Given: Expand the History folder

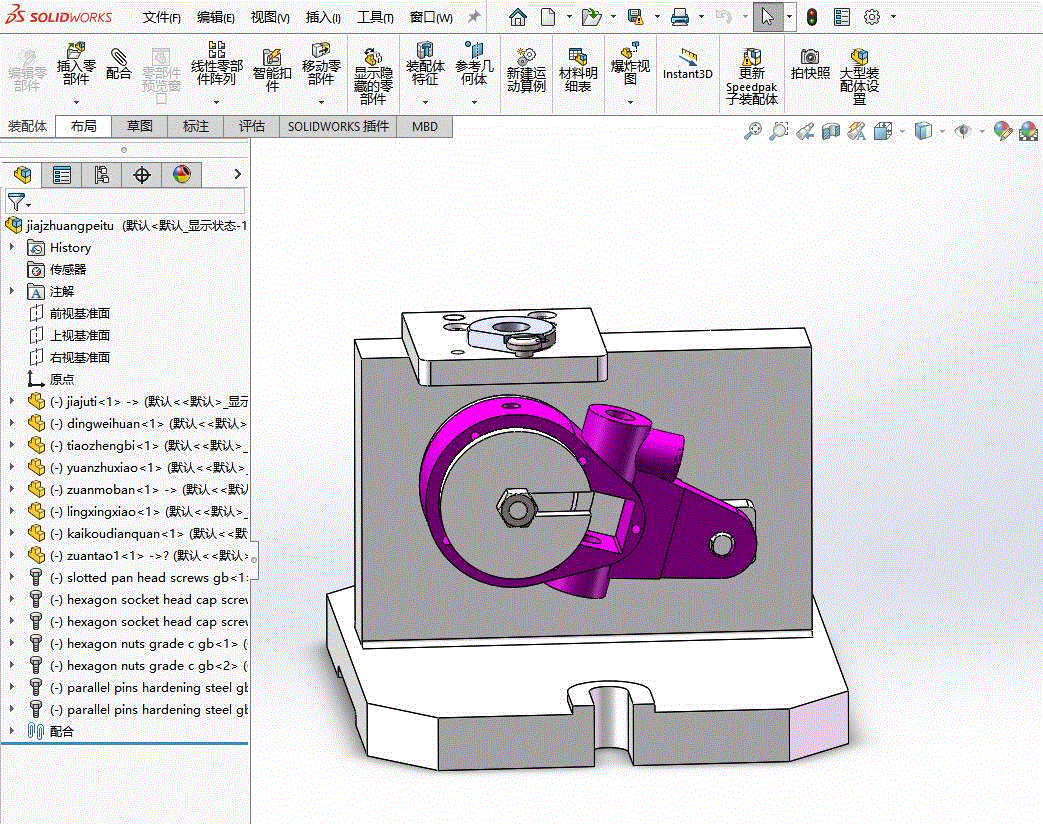Looking at the screenshot, I should pos(11,247).
